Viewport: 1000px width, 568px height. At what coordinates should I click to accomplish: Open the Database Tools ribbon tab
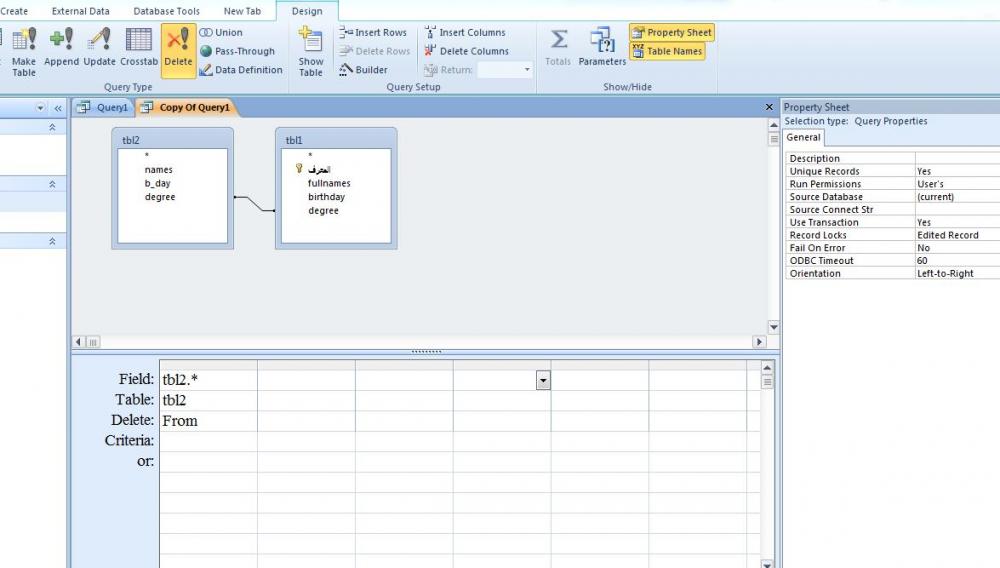[x=166, y=11]
